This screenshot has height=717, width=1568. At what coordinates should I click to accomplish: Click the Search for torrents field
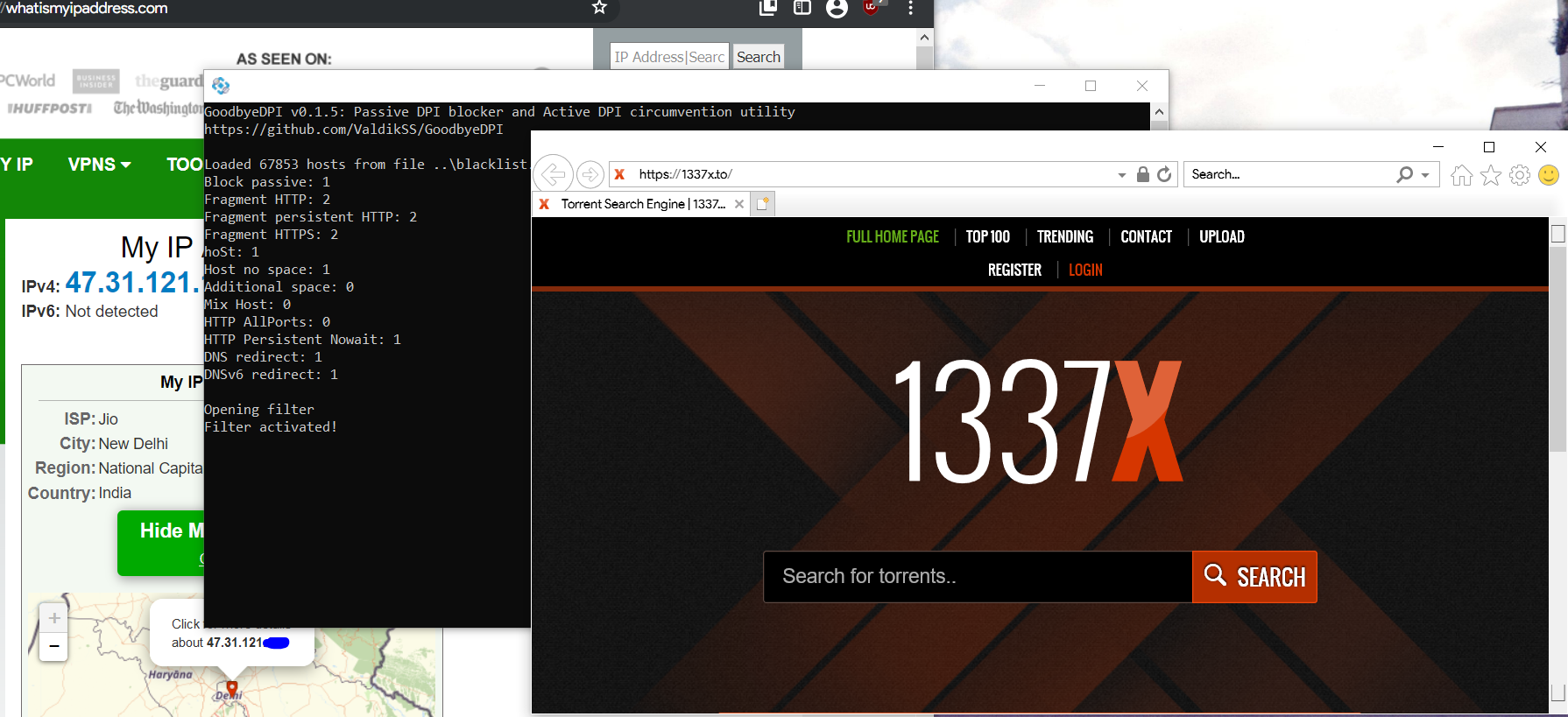[x=977, y=577]
